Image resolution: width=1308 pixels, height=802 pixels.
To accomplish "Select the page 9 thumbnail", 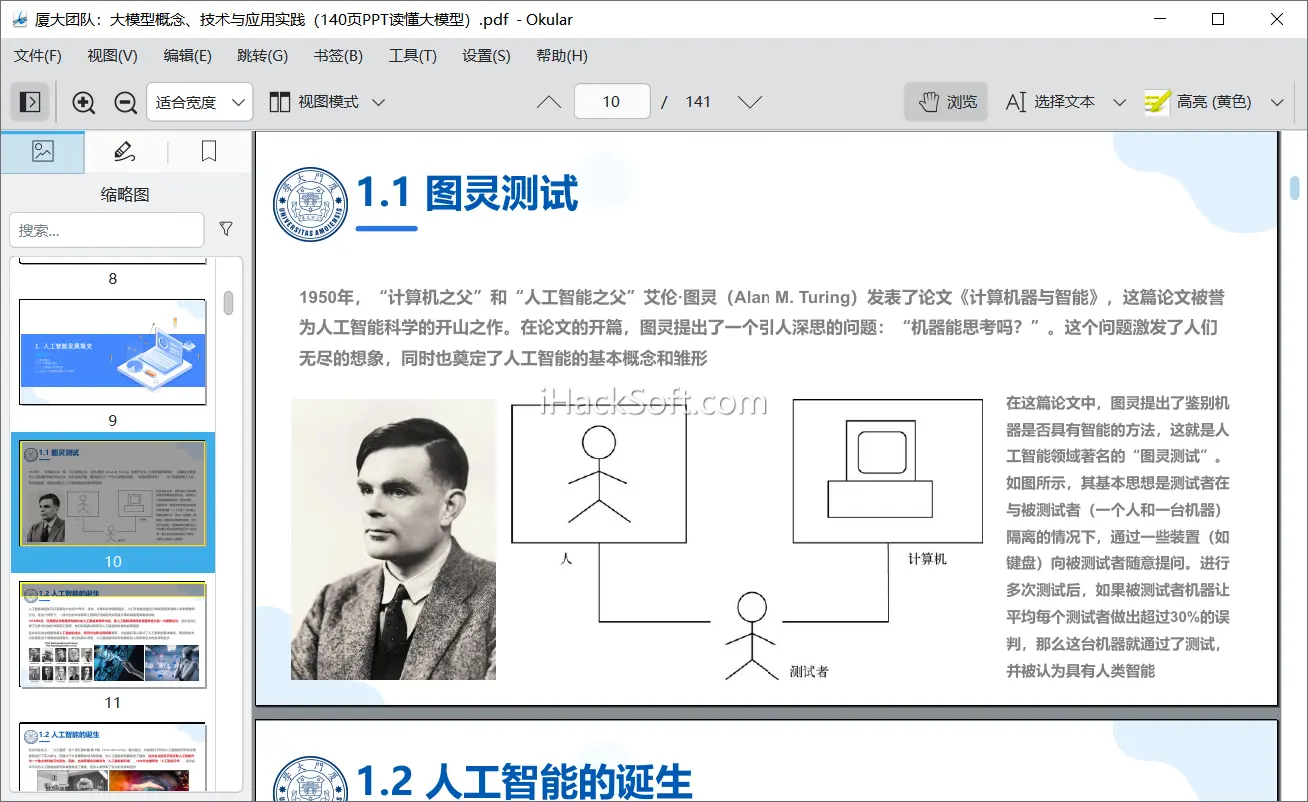I will (113, 352).
